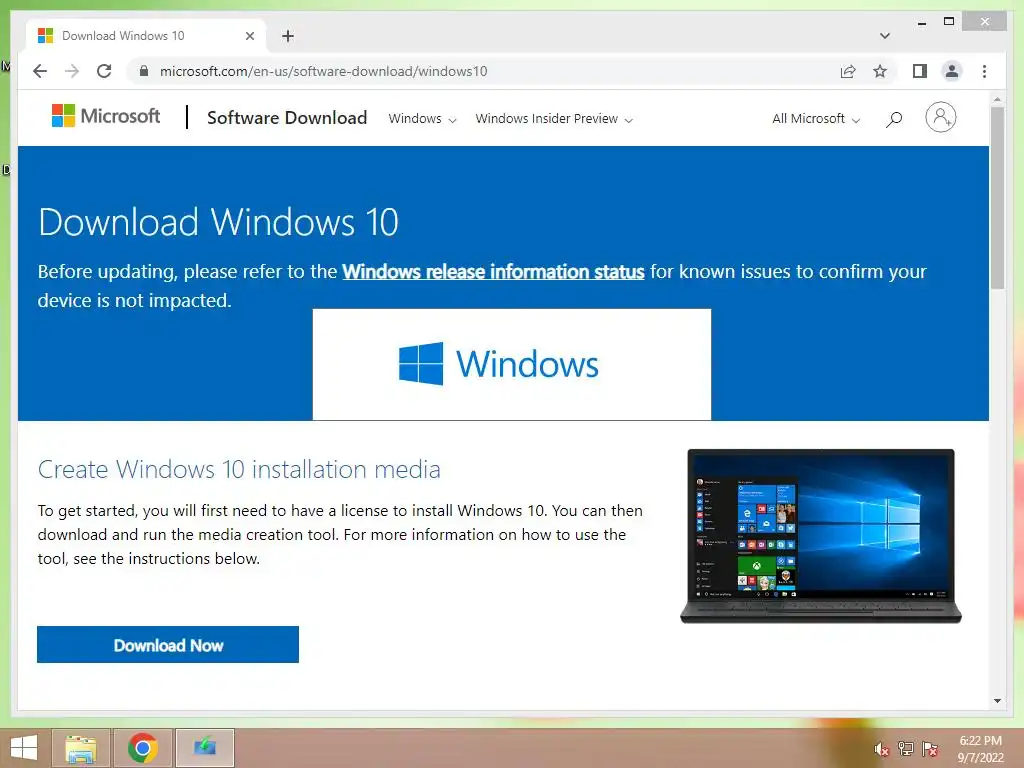Open a new tab with the plus icon
1024x768 pixels.
288,36
